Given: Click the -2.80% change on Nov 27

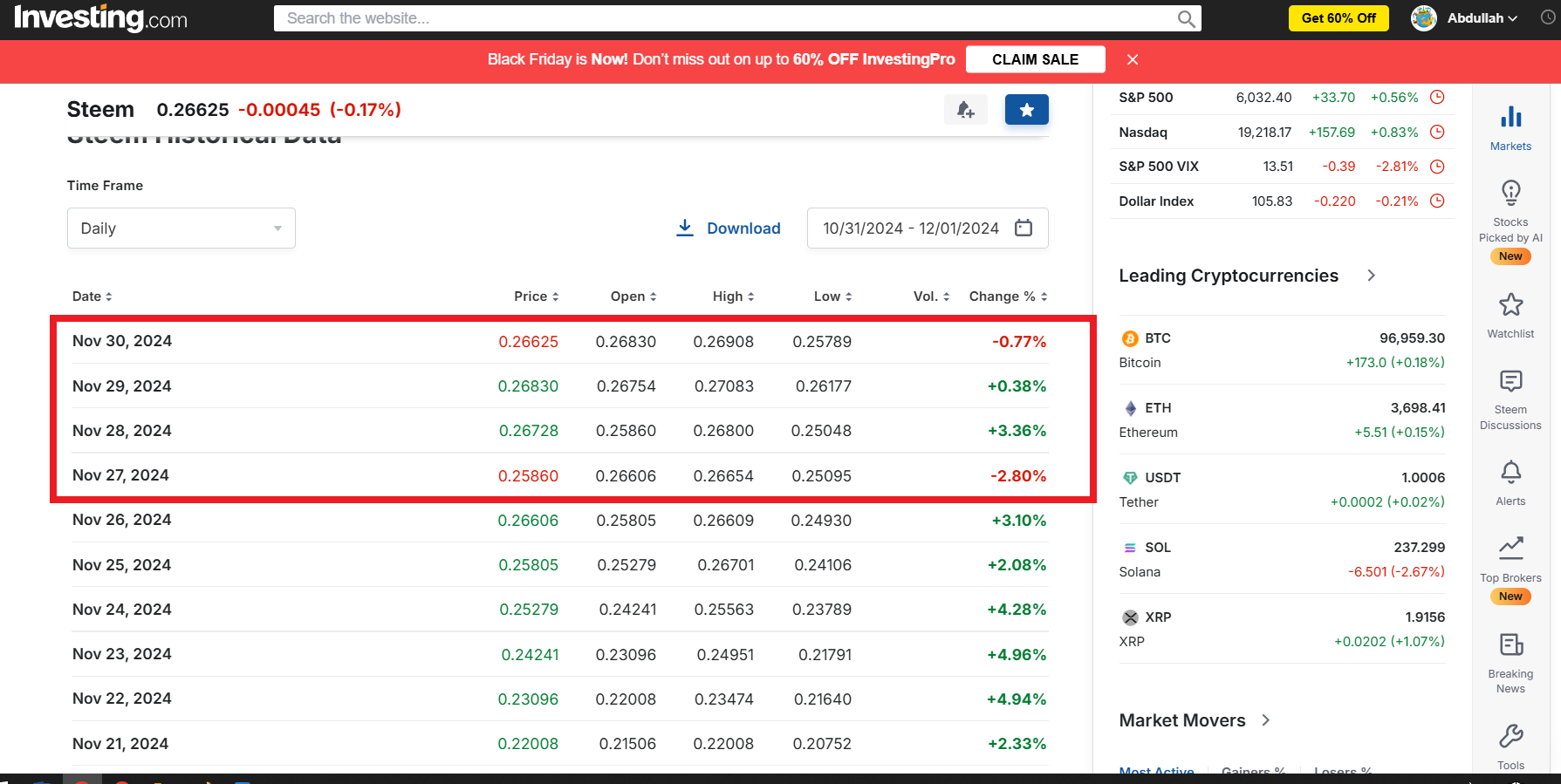Looking at the screenshot, I should (1018, 476).
